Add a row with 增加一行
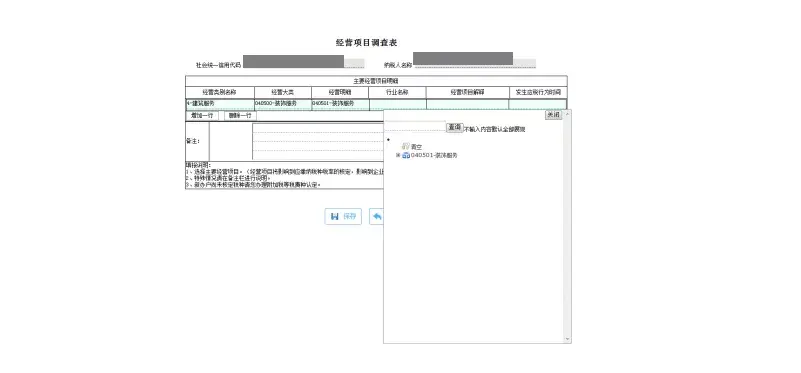The height and width of the screenshot is (373, 801). (x=202, y=116)
